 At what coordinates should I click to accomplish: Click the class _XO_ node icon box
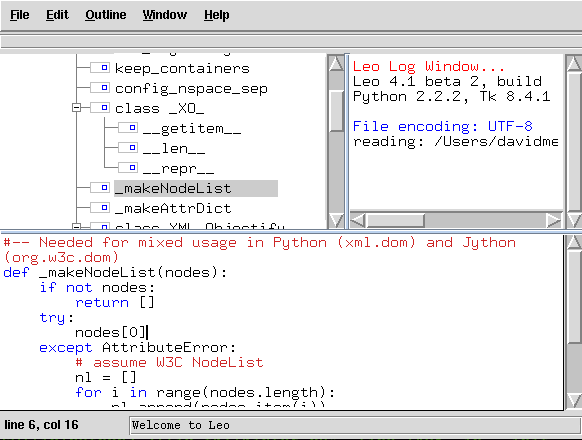(100, 108)
